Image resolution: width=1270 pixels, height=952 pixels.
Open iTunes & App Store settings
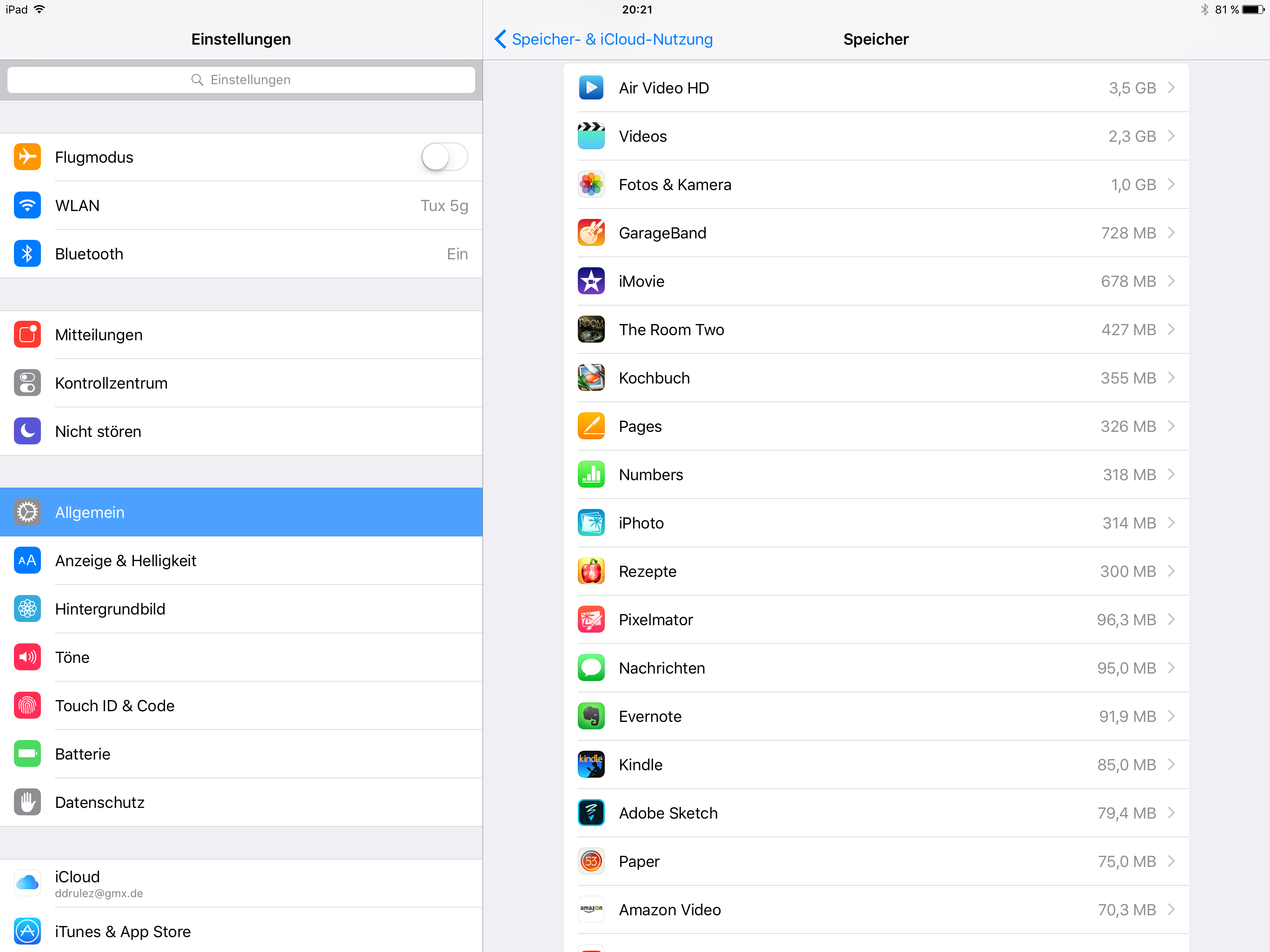click(x=241, y=930)
